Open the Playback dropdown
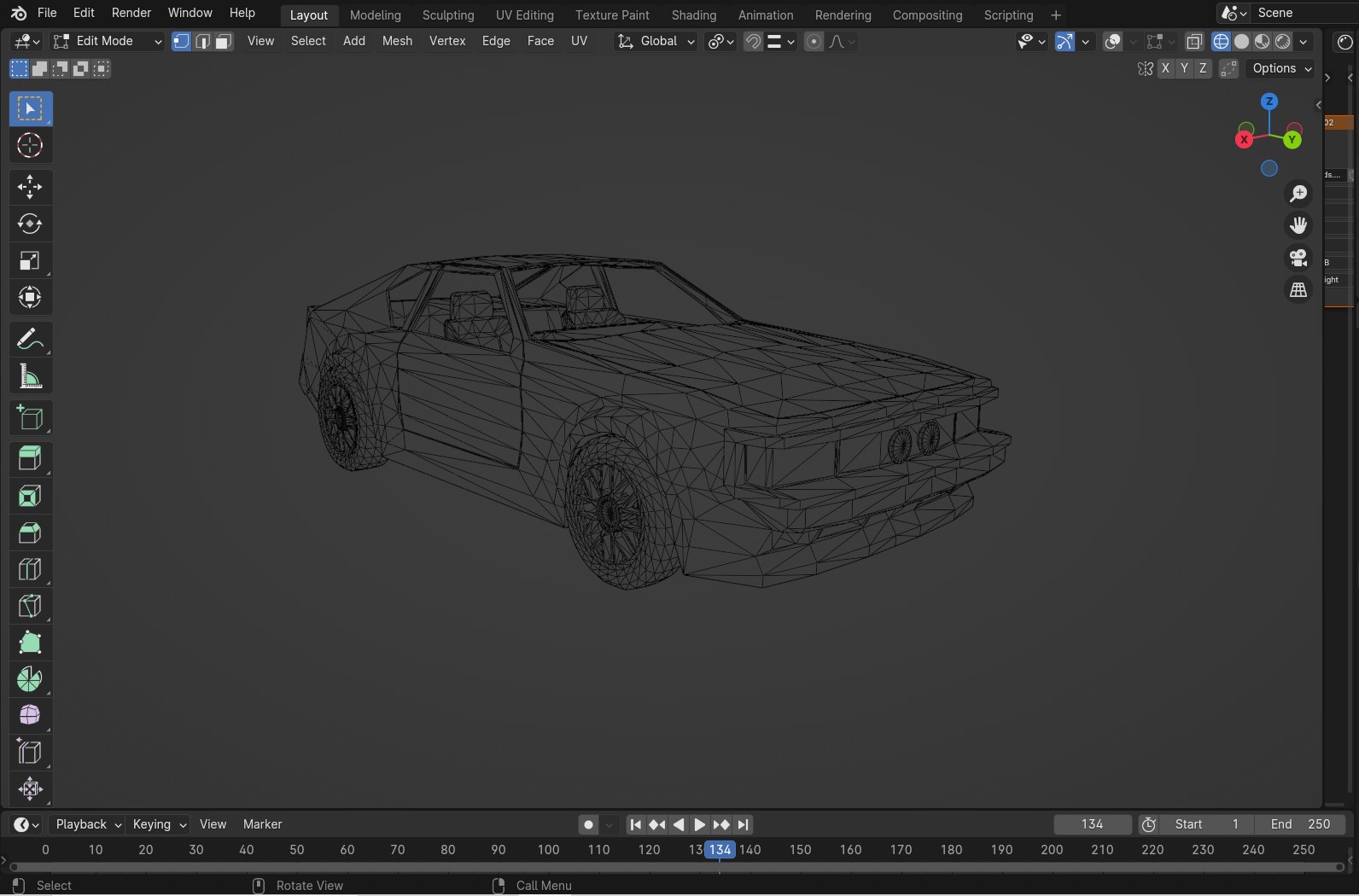The image size is (1359, 896). tap(88, 824)
